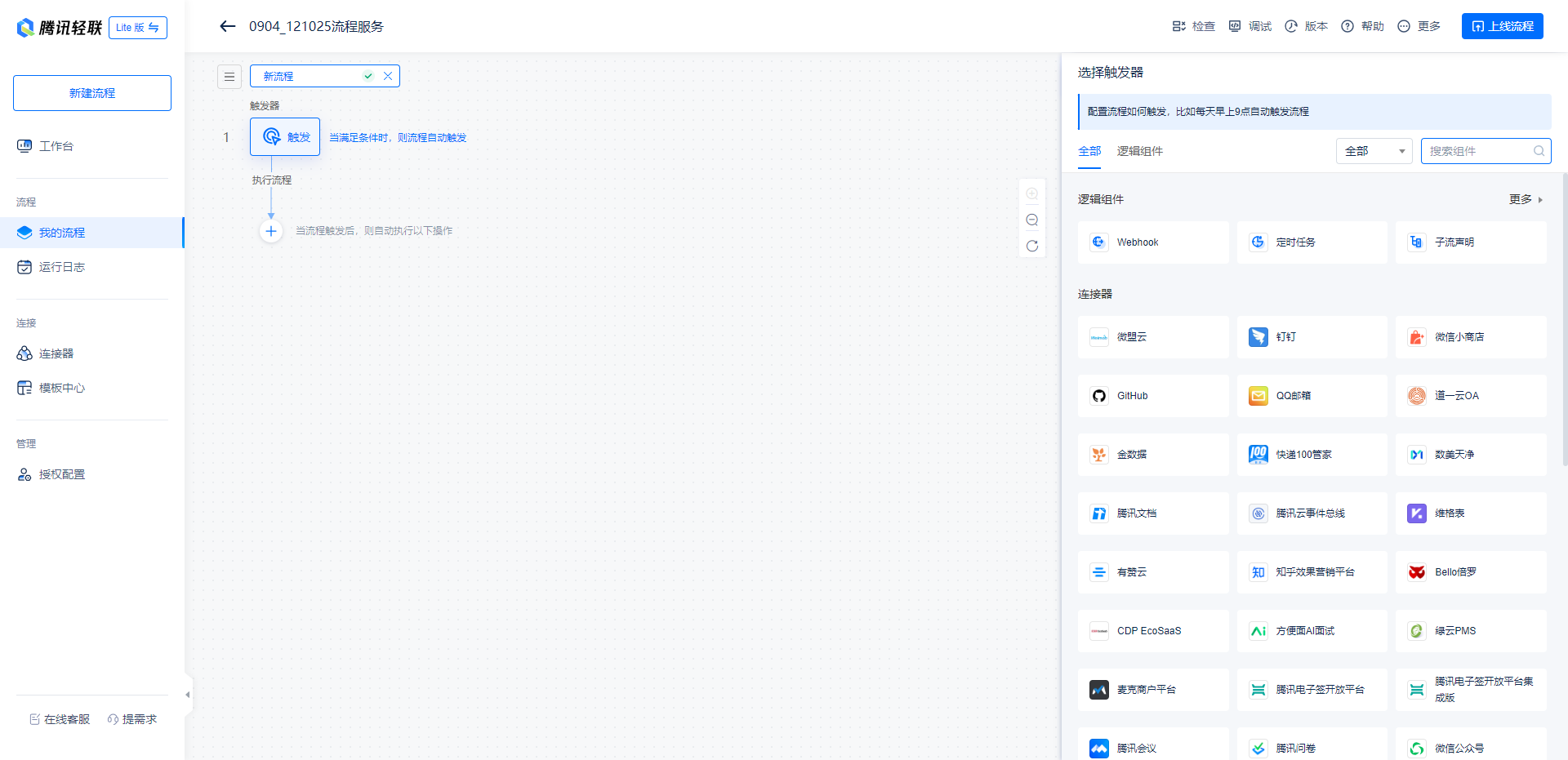The image size is (1568, 760).
Task: Select the 麦克商户平台 connector
Action: pos(1153,690)
